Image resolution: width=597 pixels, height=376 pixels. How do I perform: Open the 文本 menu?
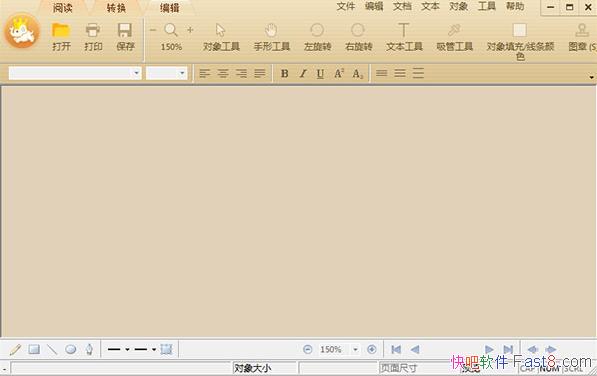(x=430, y=6)
